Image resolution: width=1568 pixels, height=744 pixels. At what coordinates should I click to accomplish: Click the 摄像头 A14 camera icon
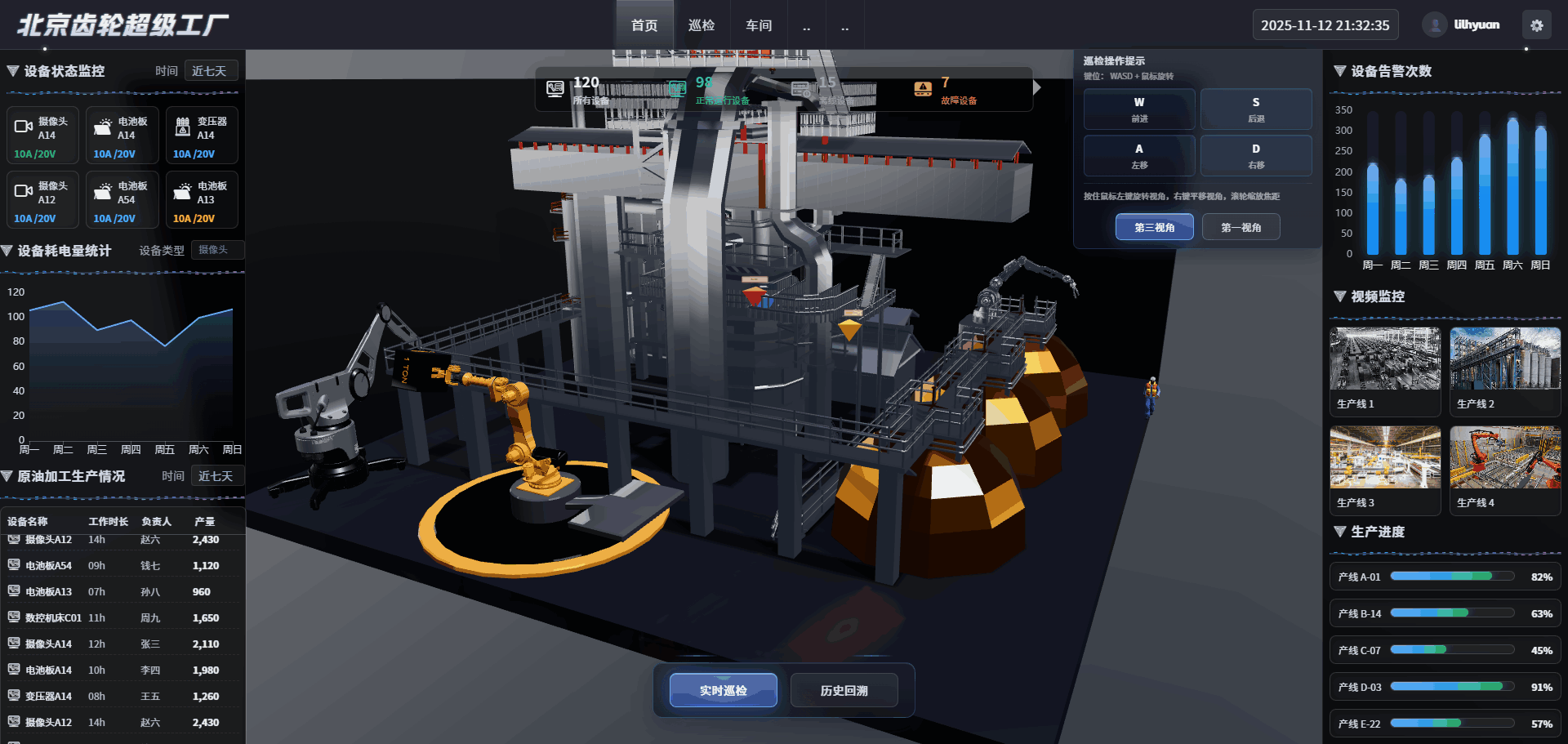point(24,127)
